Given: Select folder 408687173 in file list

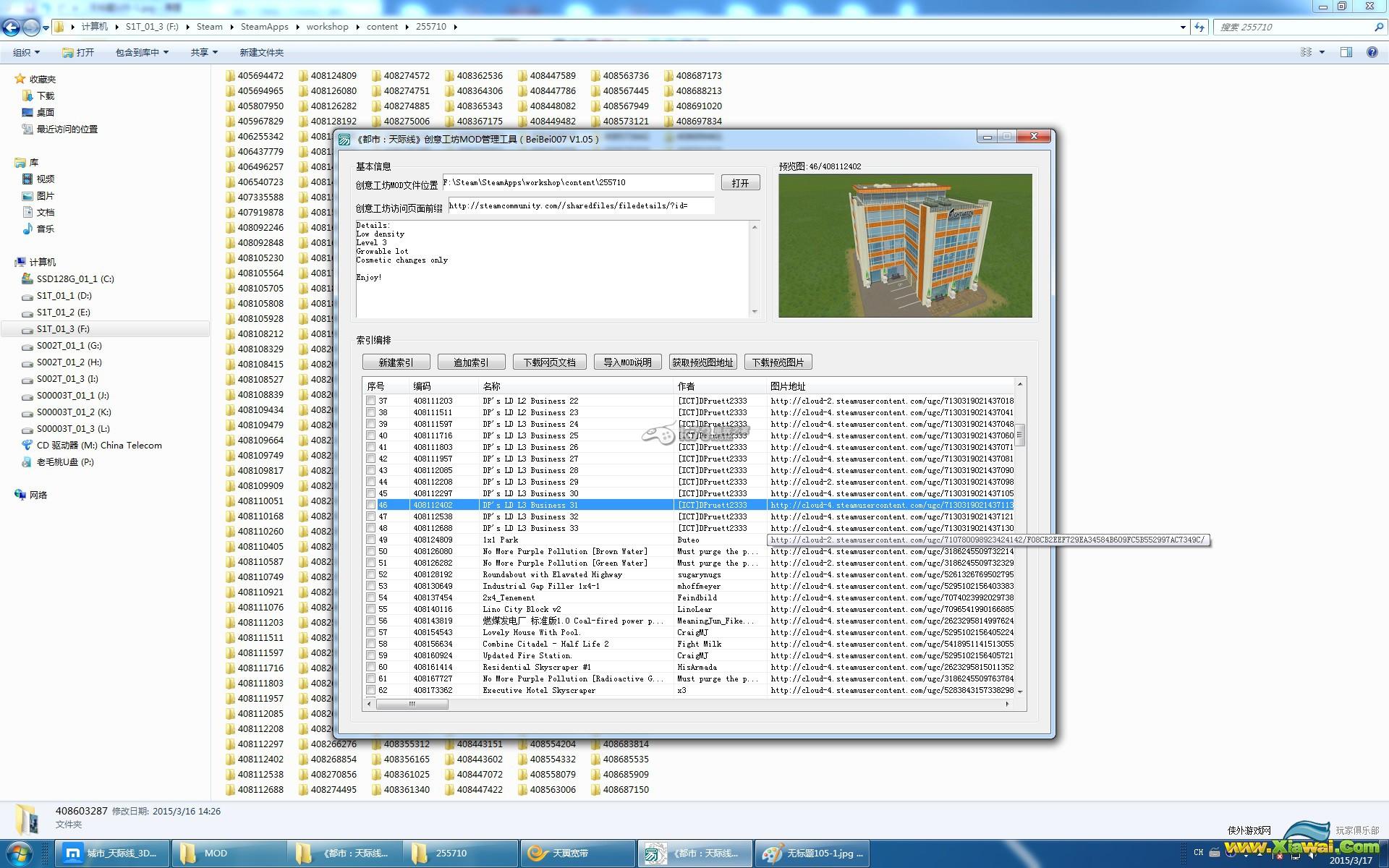Looking at the screenshot, I should (693, 75).
